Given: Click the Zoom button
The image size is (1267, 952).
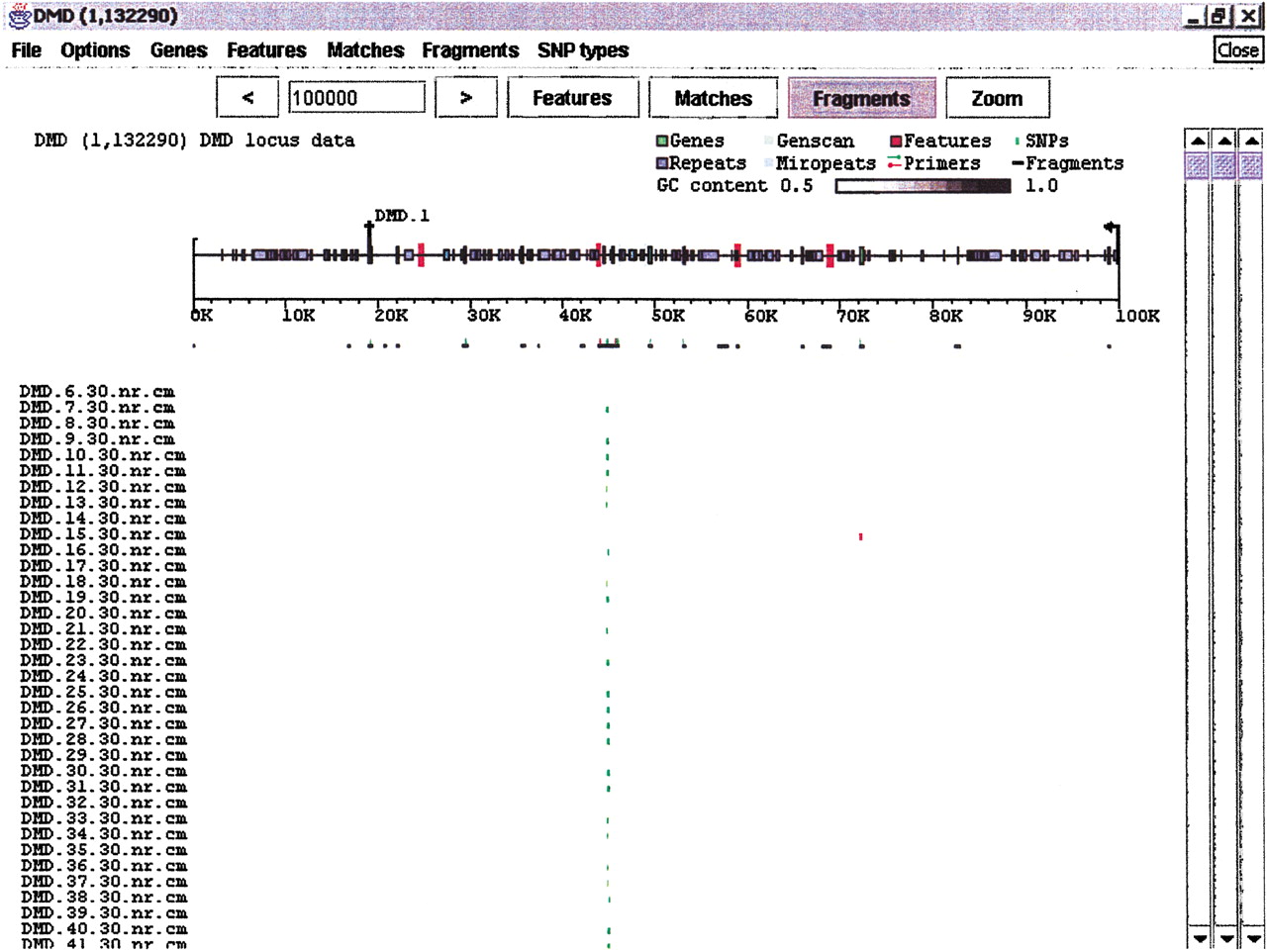Looking at the screenshot, I should [998, 98].
